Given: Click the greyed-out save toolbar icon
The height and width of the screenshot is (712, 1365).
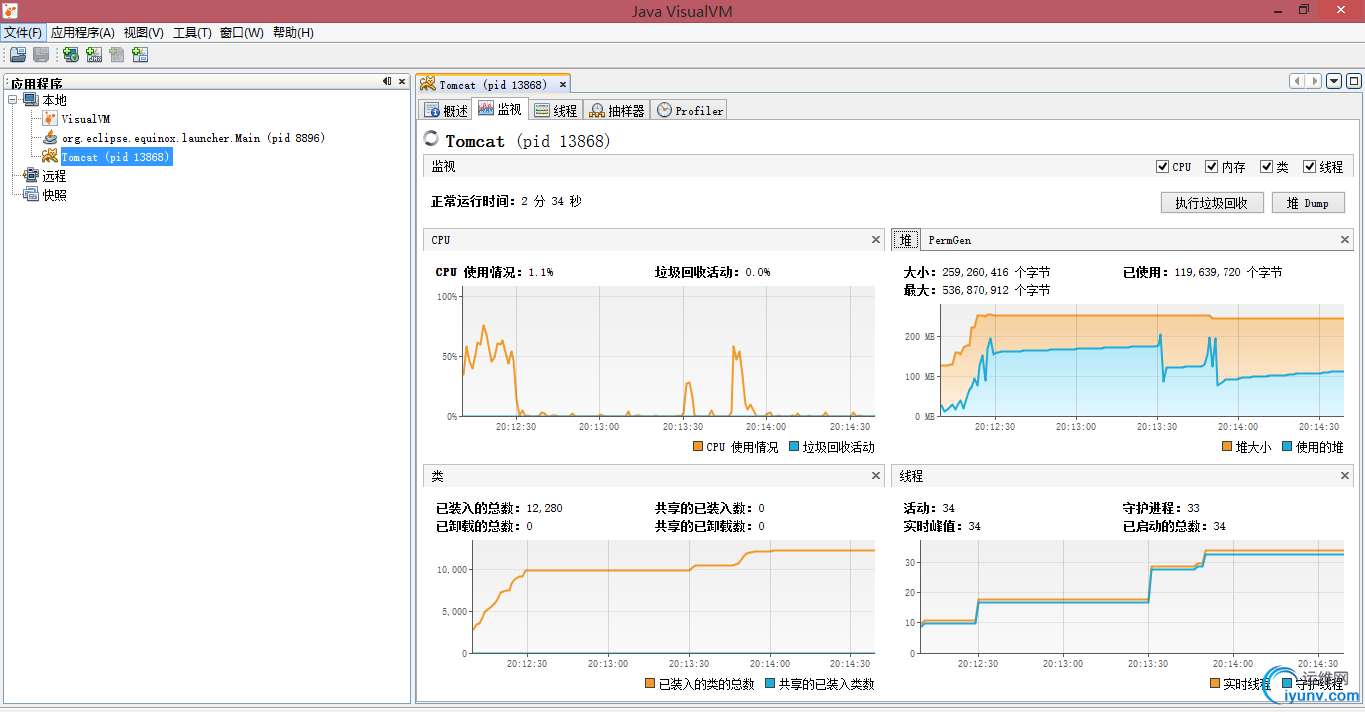Looking at the screenshot, I should (41, 55).
